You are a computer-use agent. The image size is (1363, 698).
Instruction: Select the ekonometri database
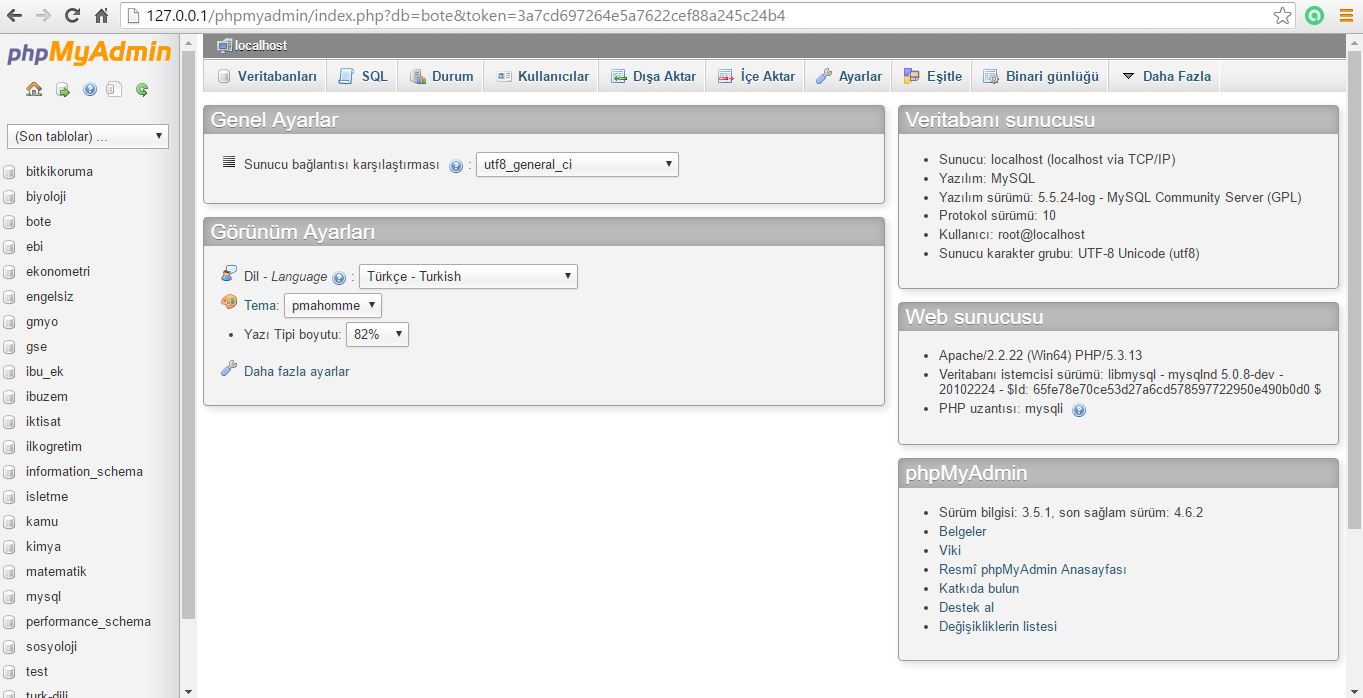tap(58, 271)
